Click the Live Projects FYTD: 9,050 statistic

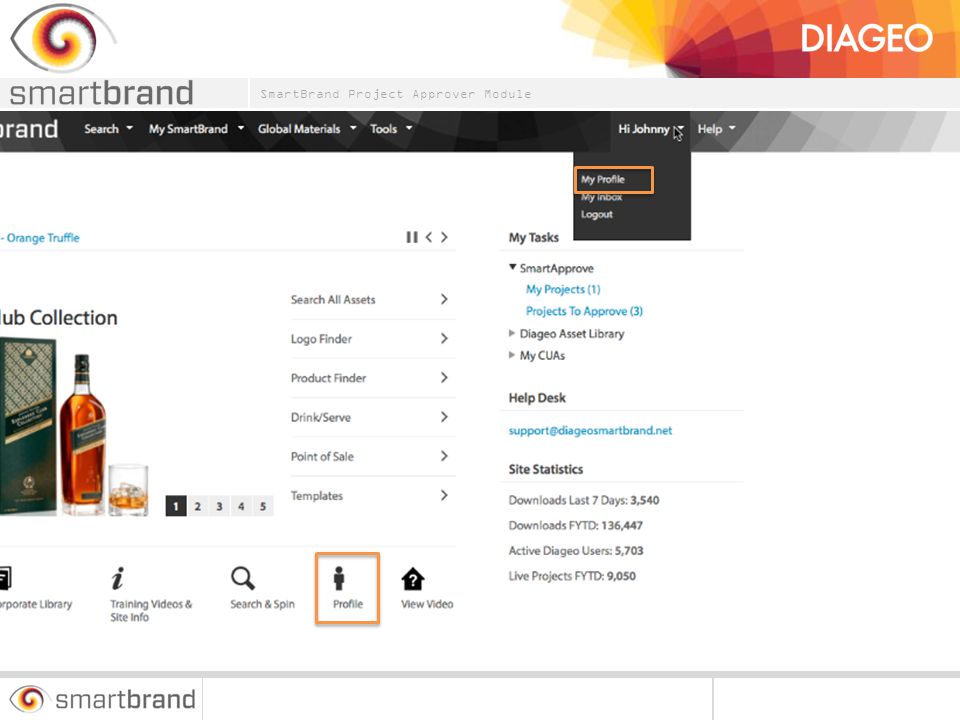pos(572,576)
